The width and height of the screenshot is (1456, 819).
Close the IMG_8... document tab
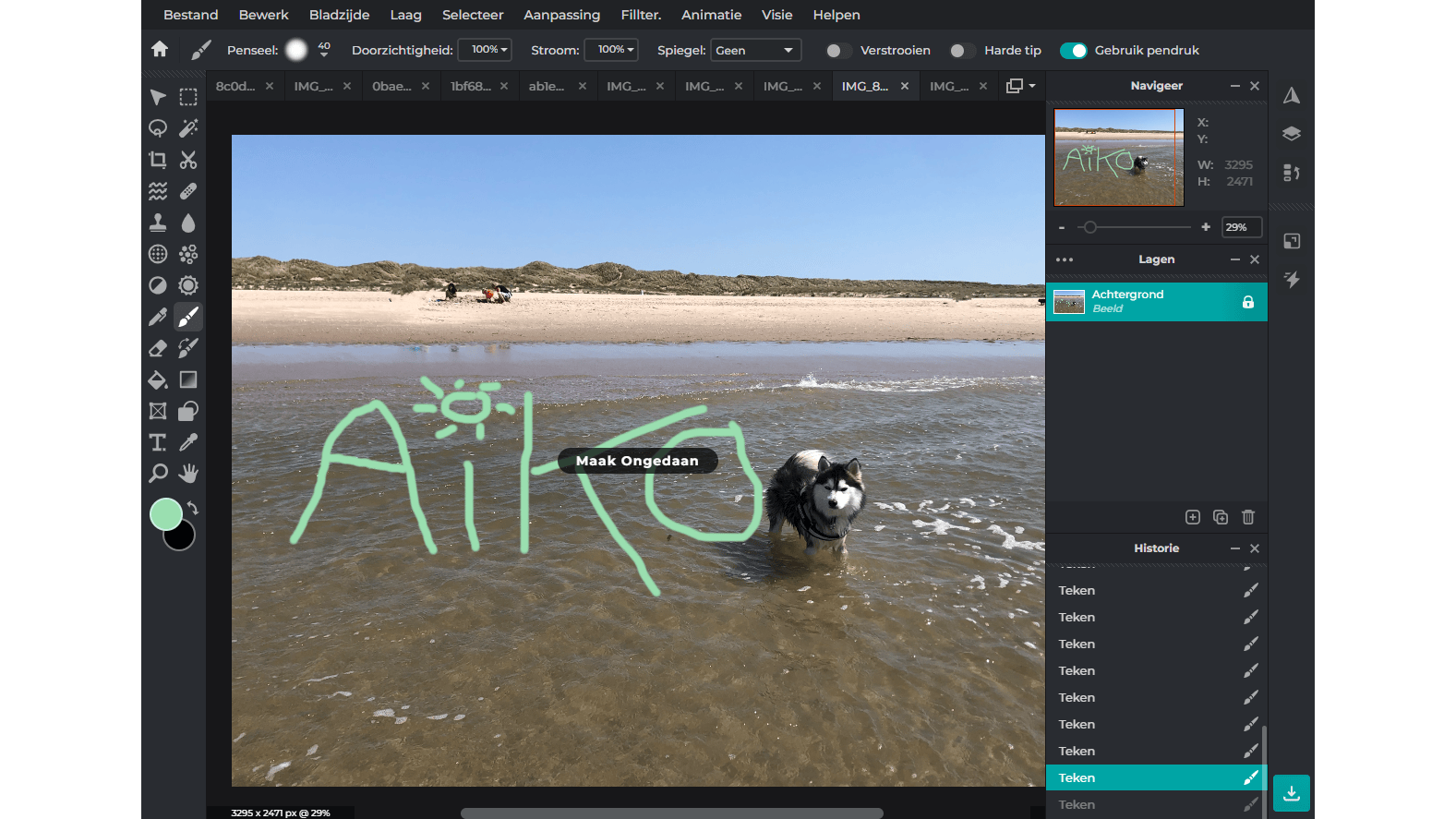905,86
